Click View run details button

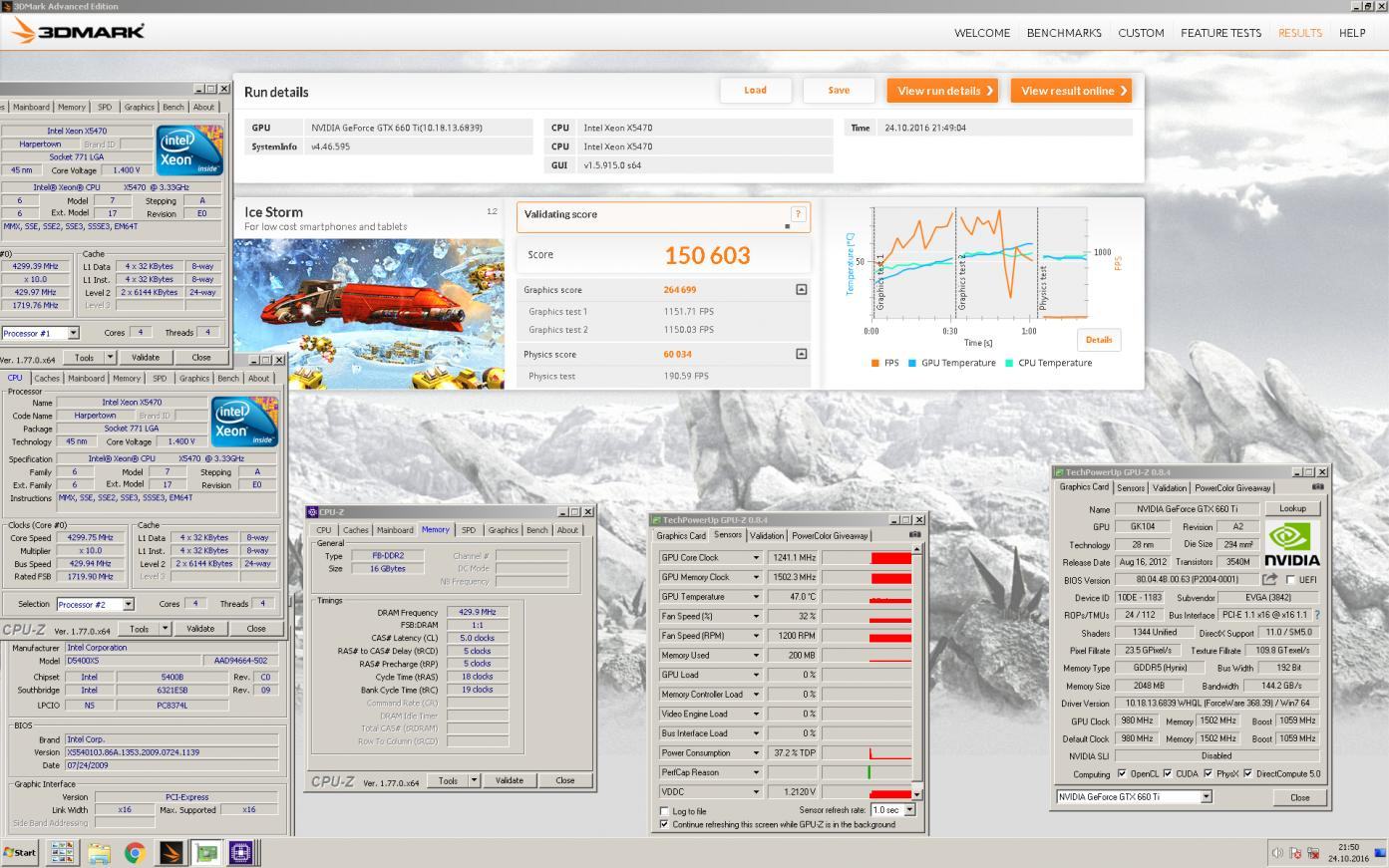coord(943,91)
